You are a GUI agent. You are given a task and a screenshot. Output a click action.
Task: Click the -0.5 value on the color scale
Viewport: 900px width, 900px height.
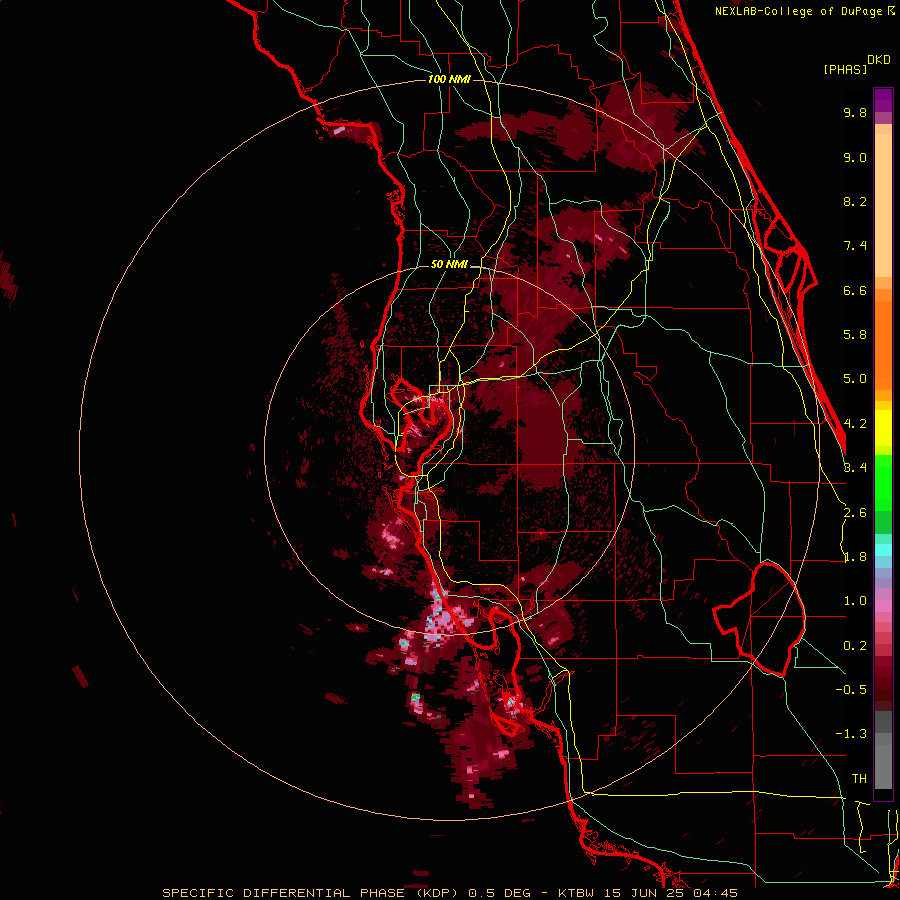pyautogui.click(x=851, y=690)
